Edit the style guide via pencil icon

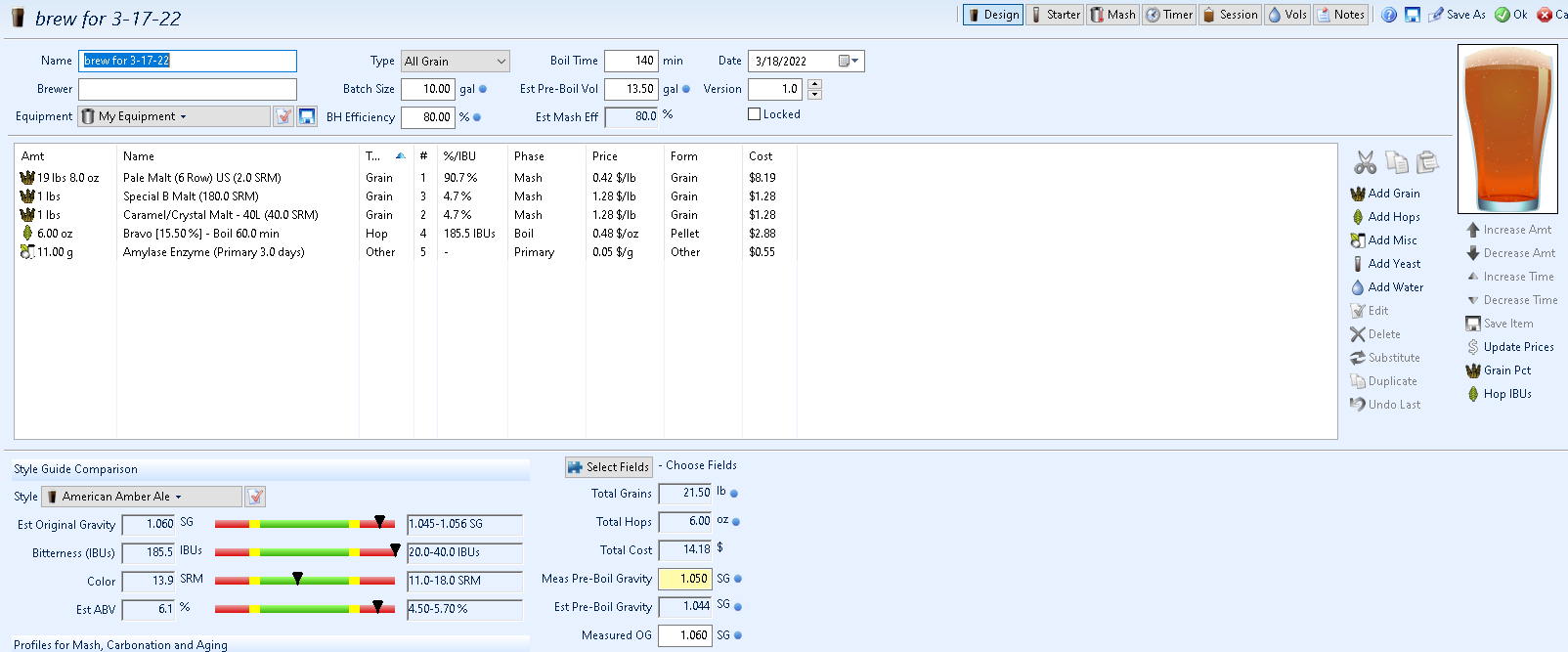255,497
